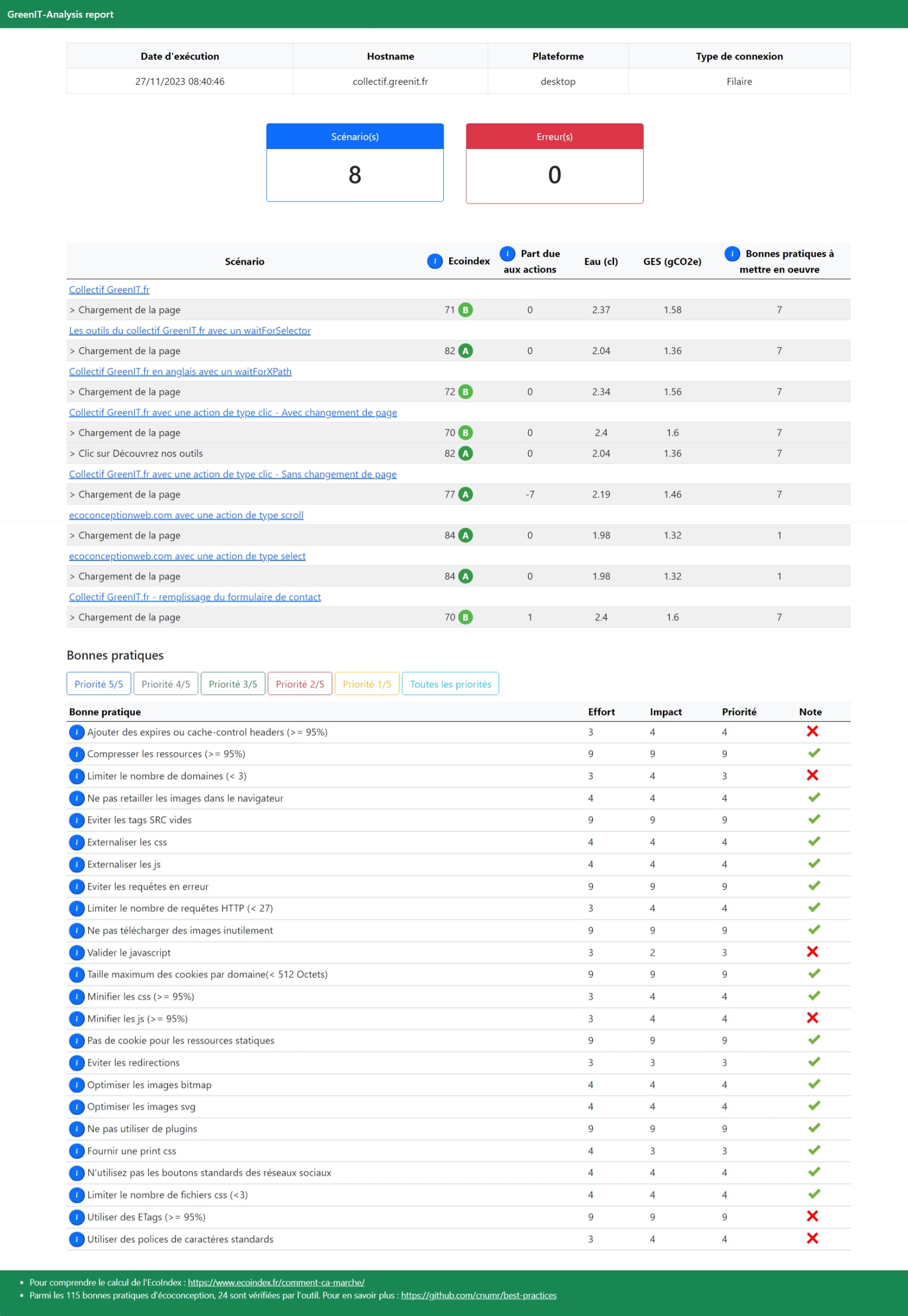The image size is (908, 1316).
Task: Open info icon for Eviter les requêtes en erreur
Action: [x=76, y=887]
